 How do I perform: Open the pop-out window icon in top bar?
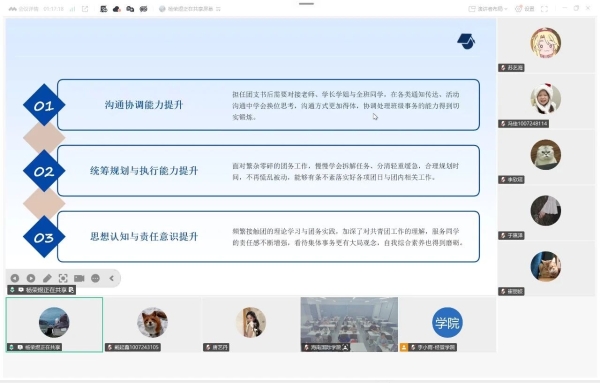pos(85,8)
